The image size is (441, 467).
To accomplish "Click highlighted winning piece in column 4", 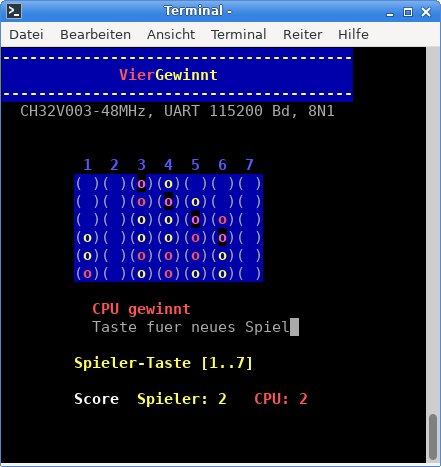I will tap(168, 202).
